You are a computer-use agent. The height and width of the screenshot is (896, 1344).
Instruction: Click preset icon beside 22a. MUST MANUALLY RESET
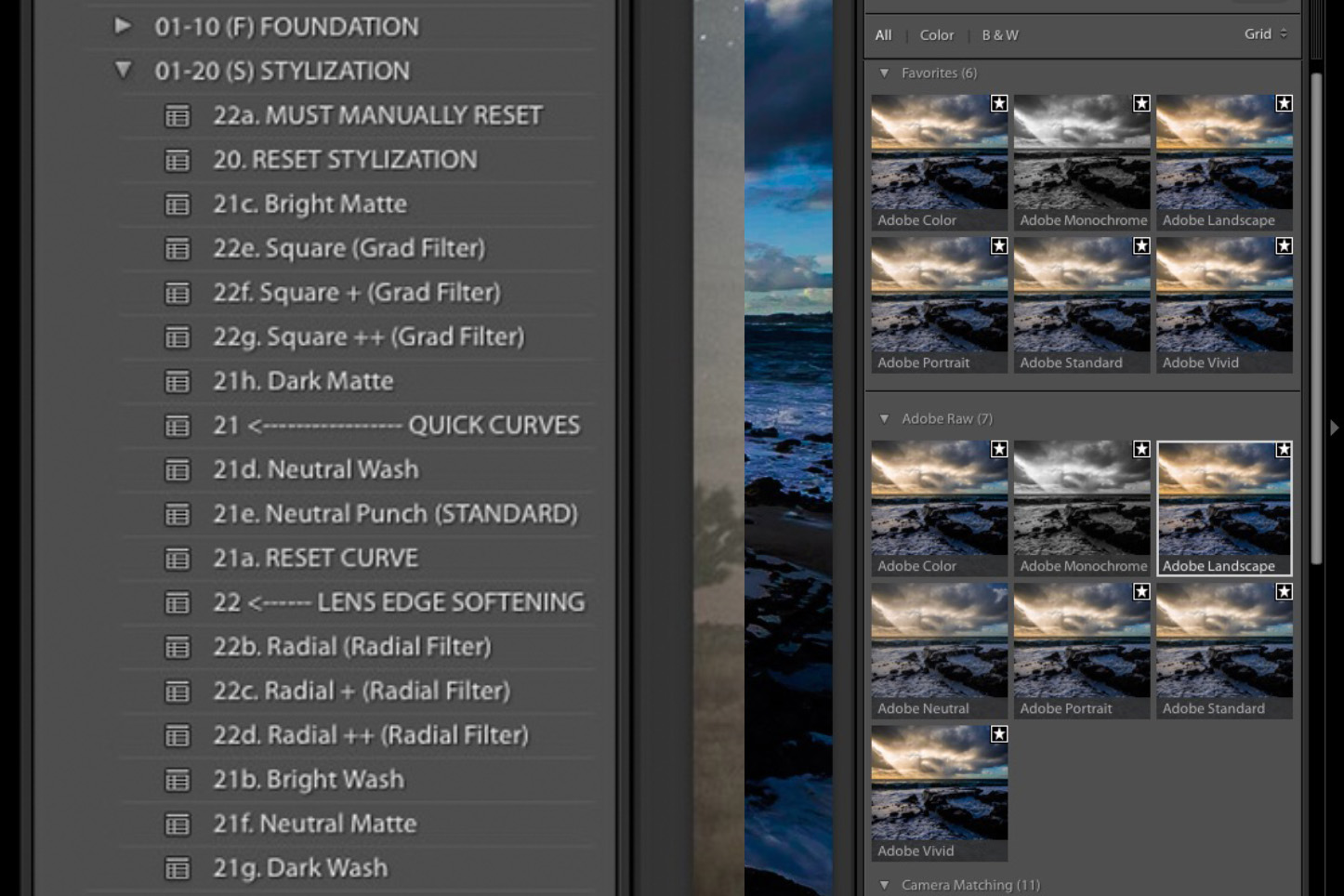pos(177,116)
